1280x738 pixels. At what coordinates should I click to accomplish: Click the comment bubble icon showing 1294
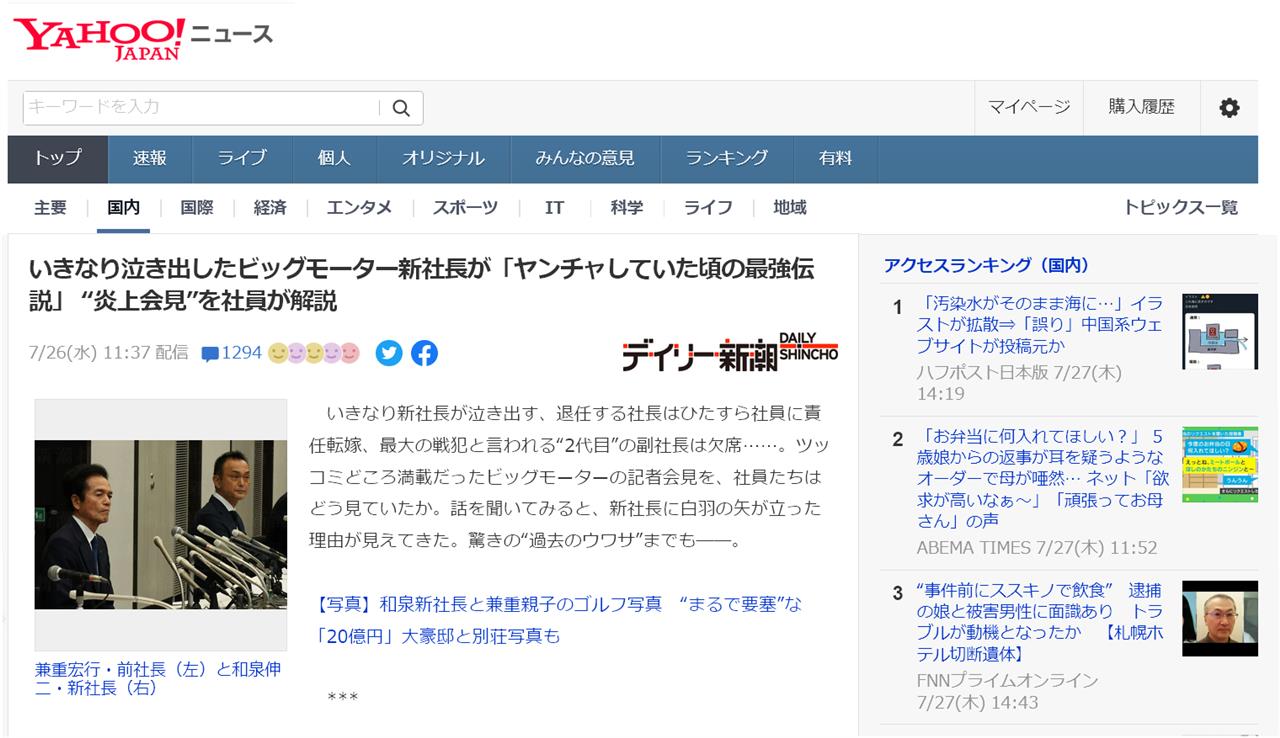[210, 353]
